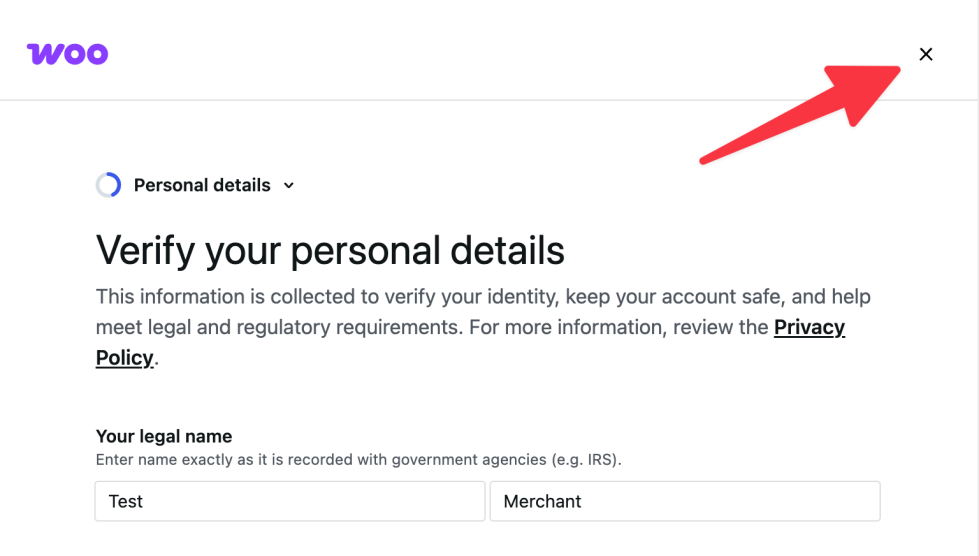Open the Privacy Policy link
This screenshot has width=979, height=556.
click(x=809, y=327)
